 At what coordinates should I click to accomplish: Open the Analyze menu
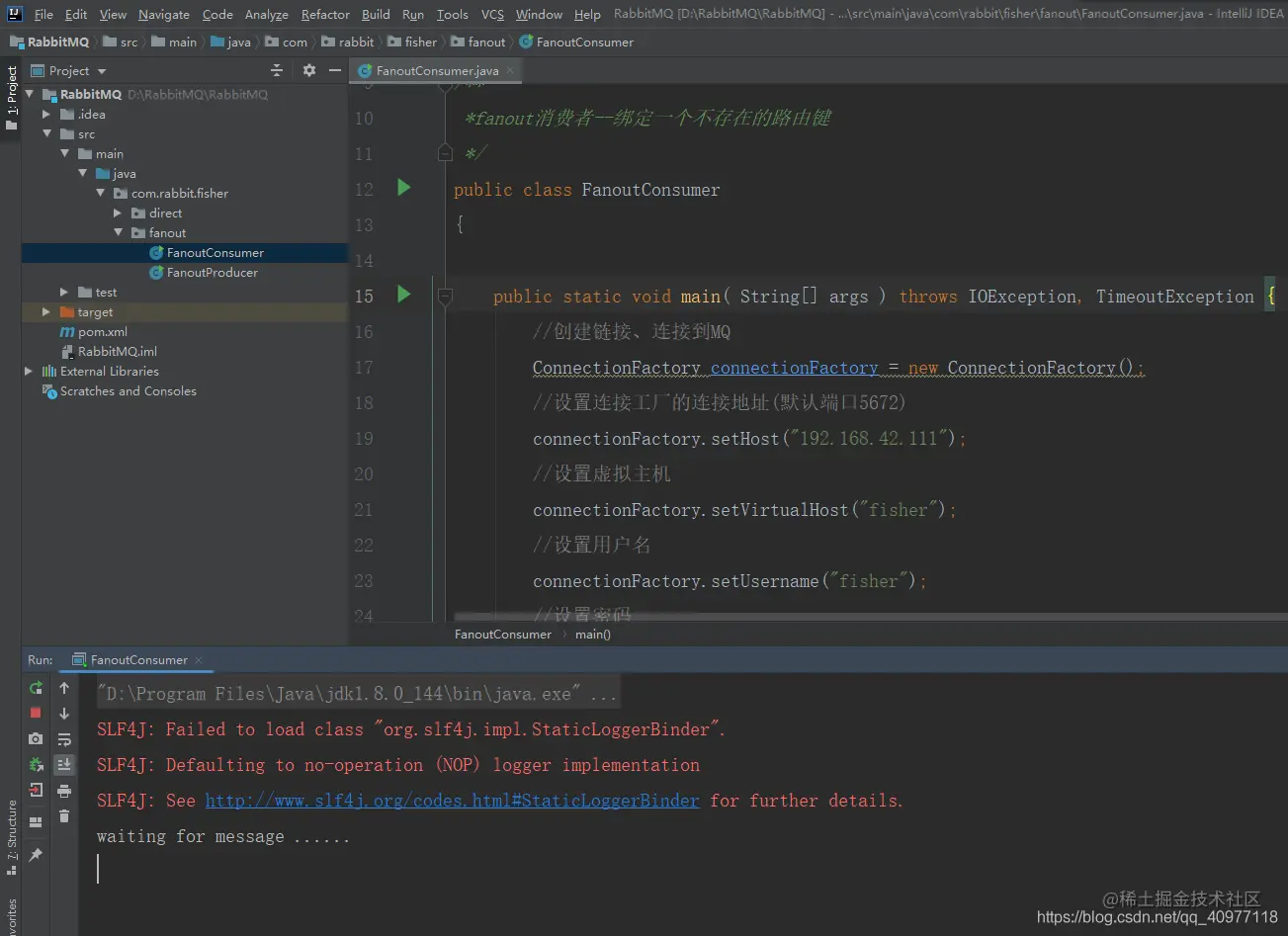[267, 14]
